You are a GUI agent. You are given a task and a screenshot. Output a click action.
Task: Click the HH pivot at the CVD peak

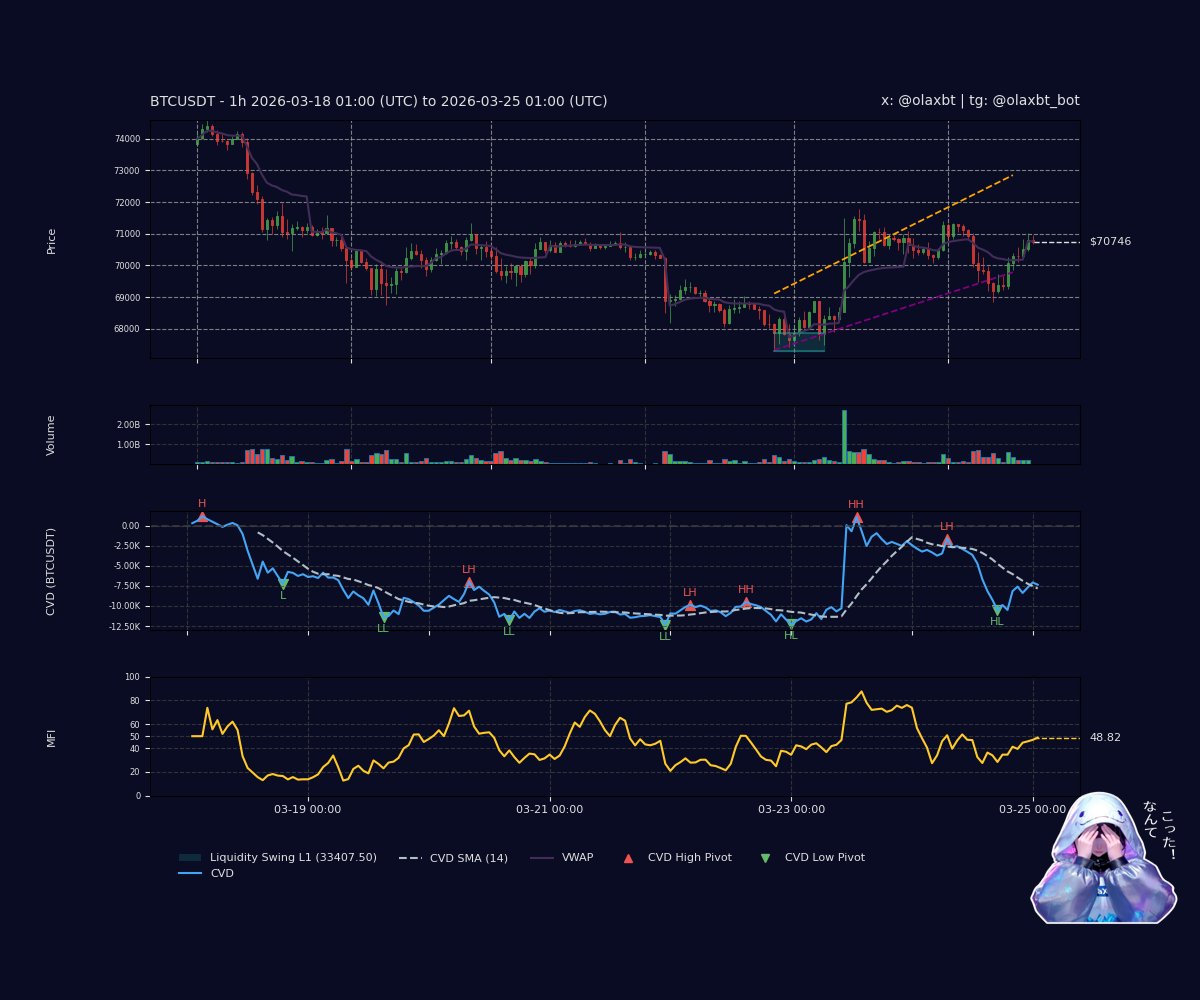857,518
